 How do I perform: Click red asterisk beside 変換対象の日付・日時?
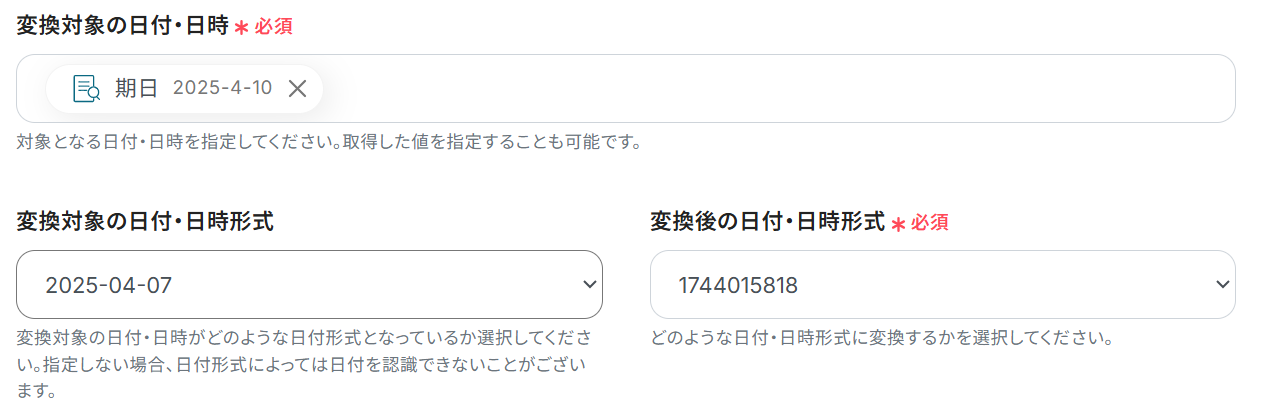point(241,28)
